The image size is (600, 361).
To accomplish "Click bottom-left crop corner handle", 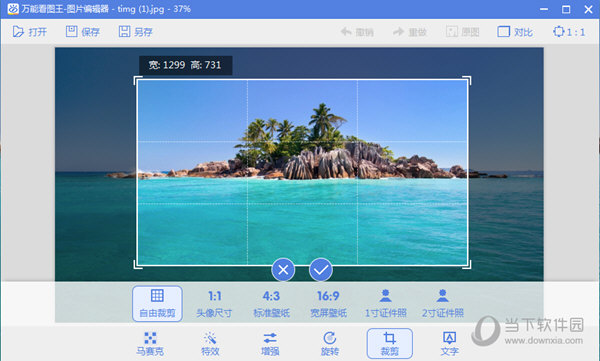I will [137, 265].
